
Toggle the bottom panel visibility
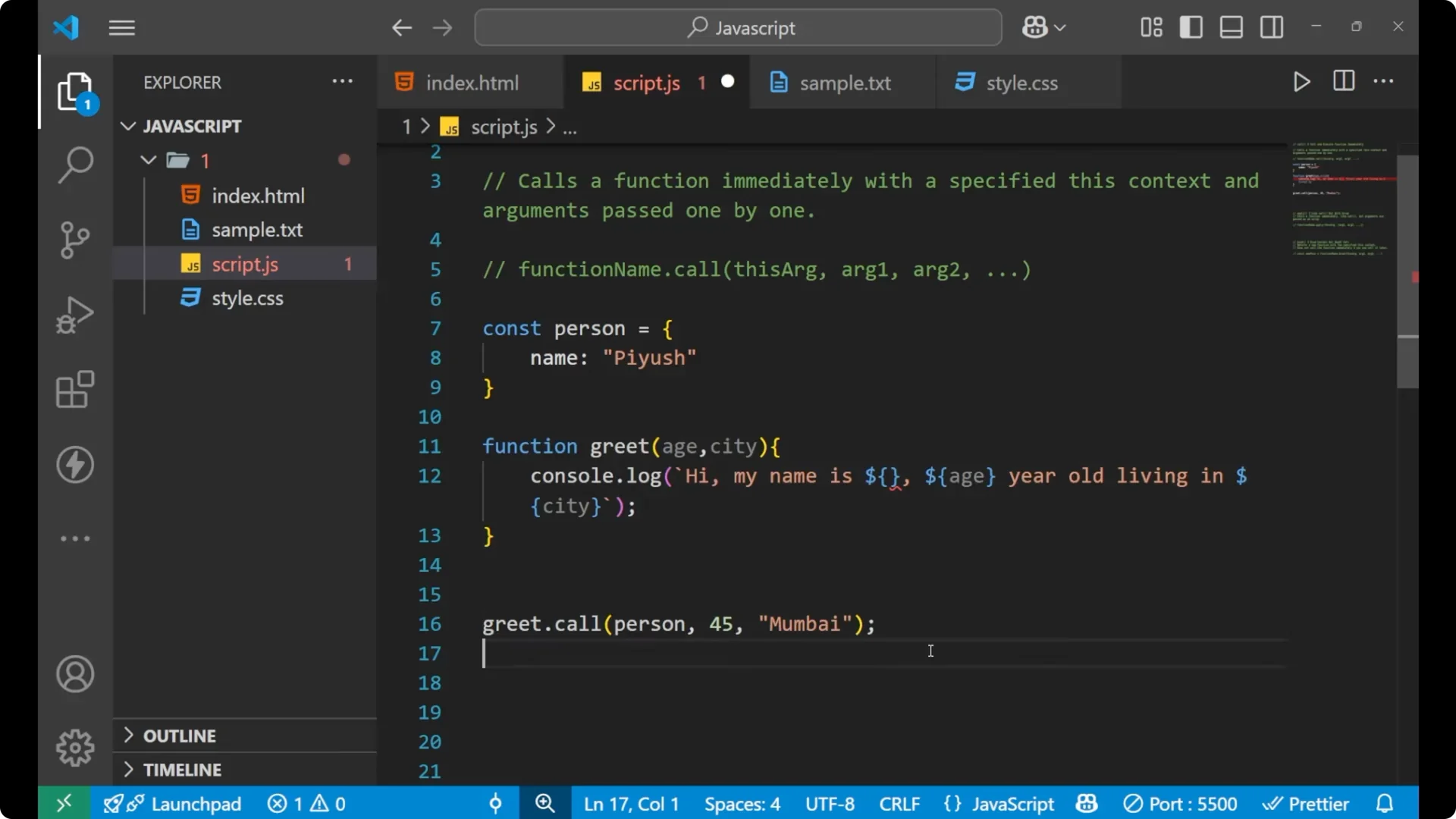tap(1230, 27)
